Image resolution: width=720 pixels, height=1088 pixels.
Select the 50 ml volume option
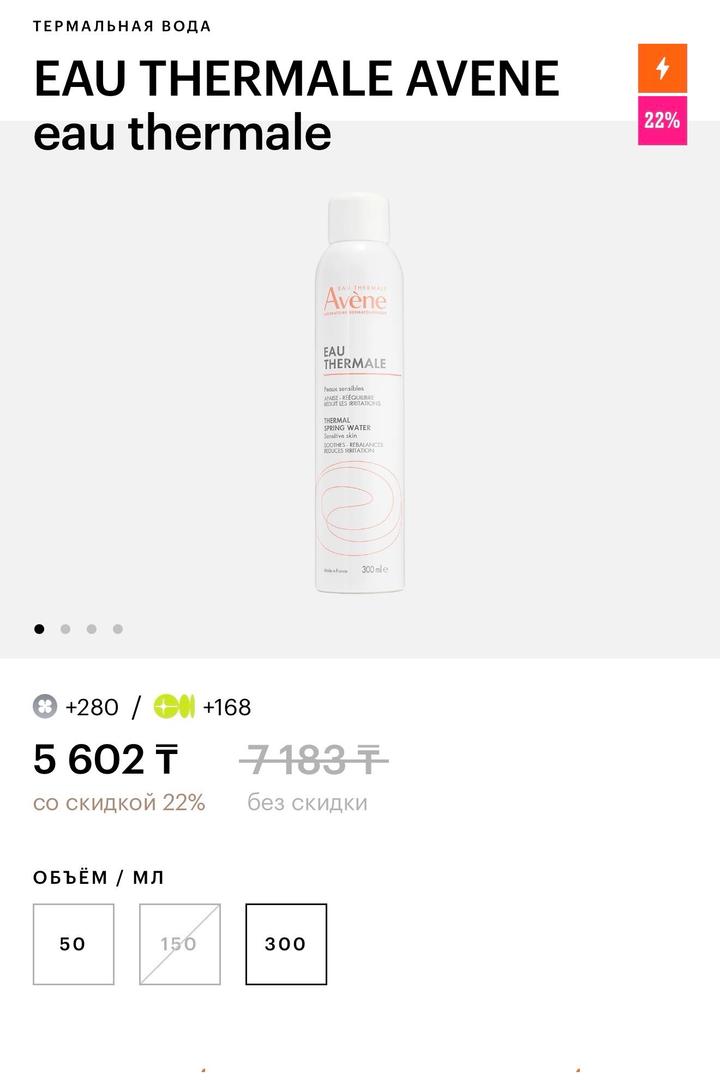click(74, 944)
